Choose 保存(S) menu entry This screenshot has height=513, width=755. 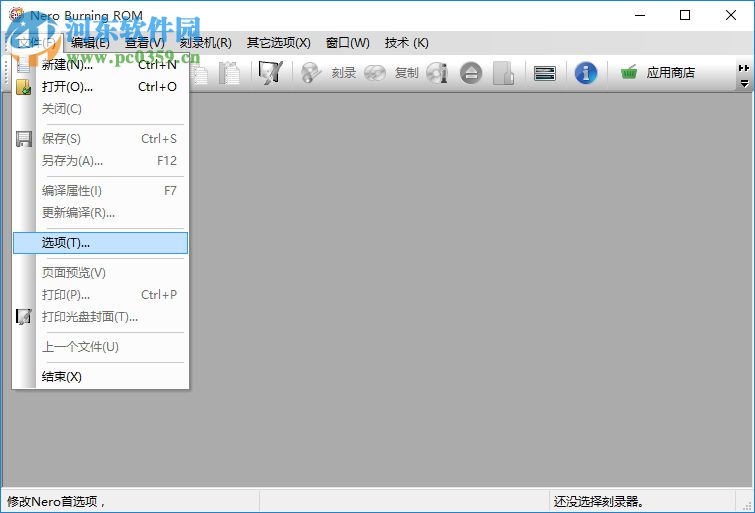(x=101, y=139)
